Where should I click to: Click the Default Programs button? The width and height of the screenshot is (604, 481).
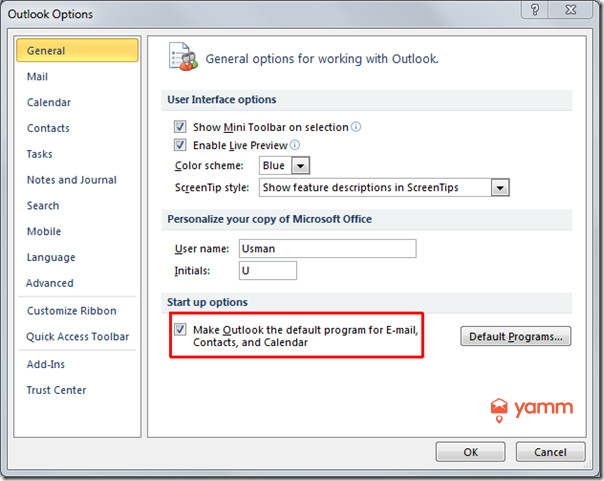(x=515, y=336)
